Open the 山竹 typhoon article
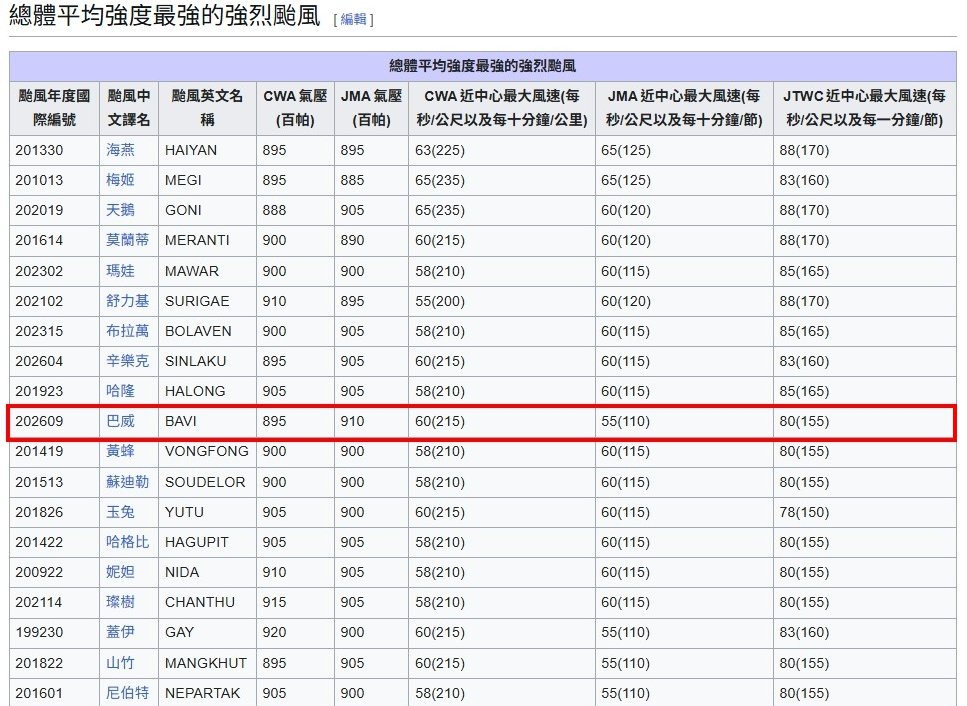Image resolution: width=967 pixels, height=706 pixels. 120,663
